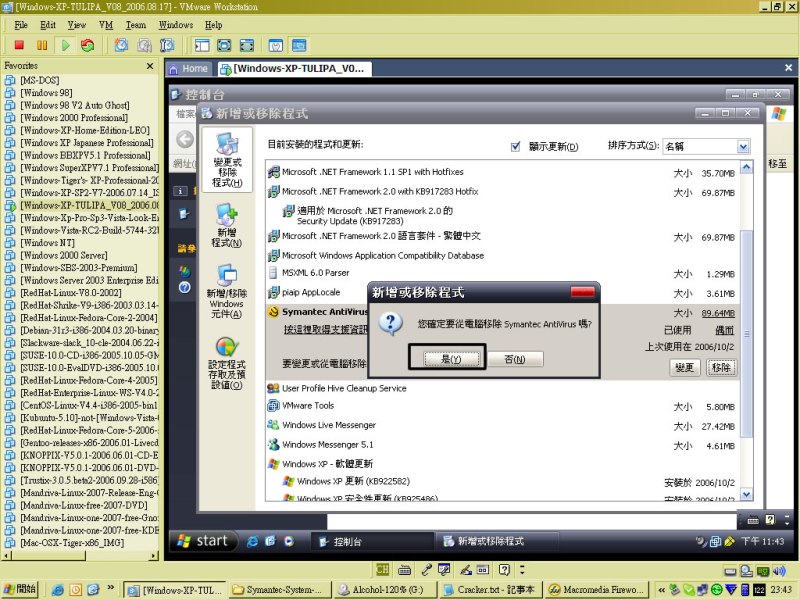Toggle the 顯示更新(D) checkbox
800x600 pixels.
515,146
